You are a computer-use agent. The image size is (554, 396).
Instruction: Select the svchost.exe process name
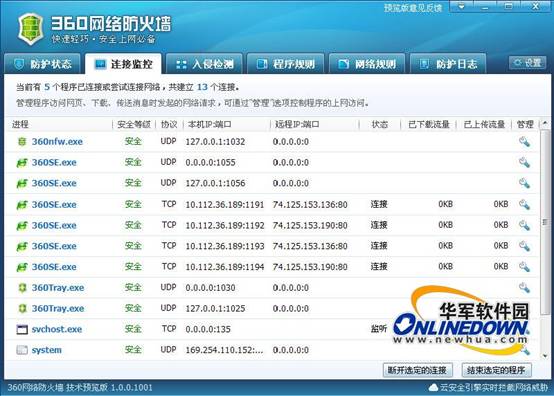click(57, 329)
